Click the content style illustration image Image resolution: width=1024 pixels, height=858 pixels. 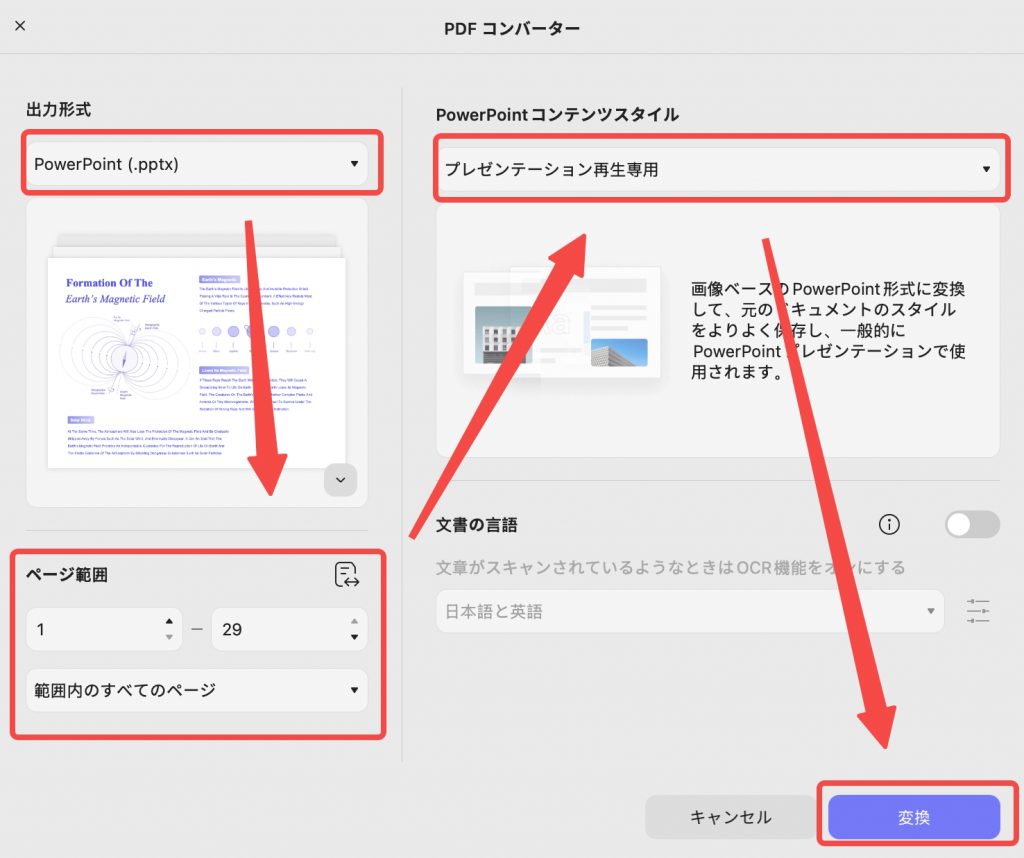click(x=562, y=324)
